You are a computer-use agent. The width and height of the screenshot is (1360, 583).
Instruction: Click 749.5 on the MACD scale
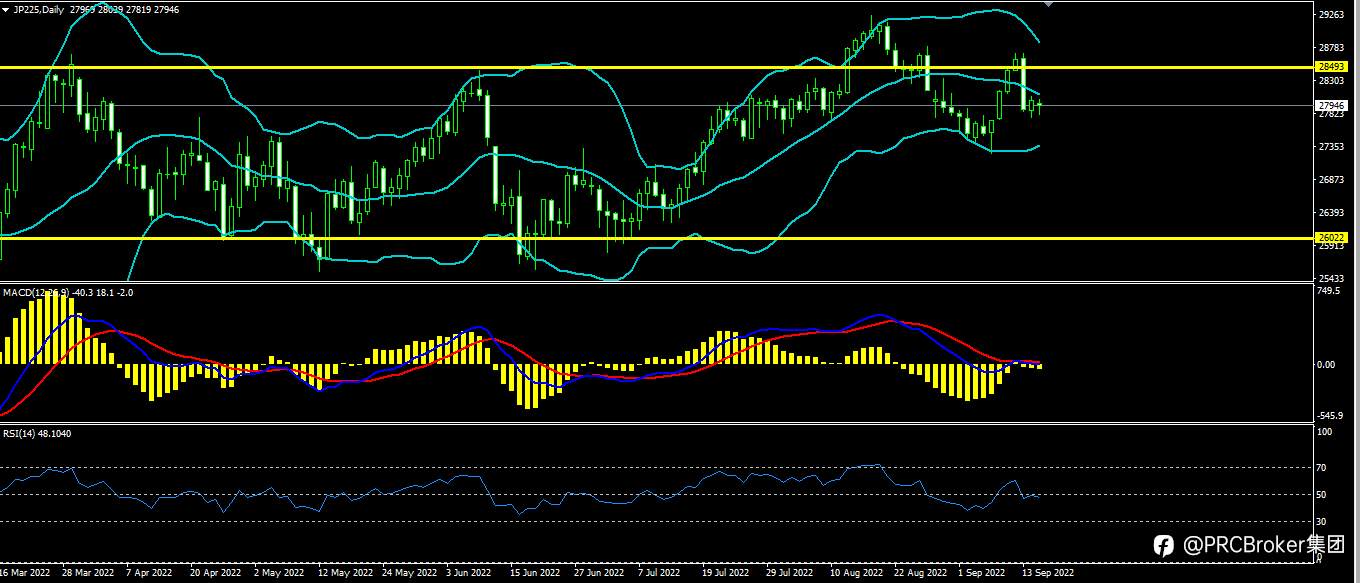tap(1330, 291)
